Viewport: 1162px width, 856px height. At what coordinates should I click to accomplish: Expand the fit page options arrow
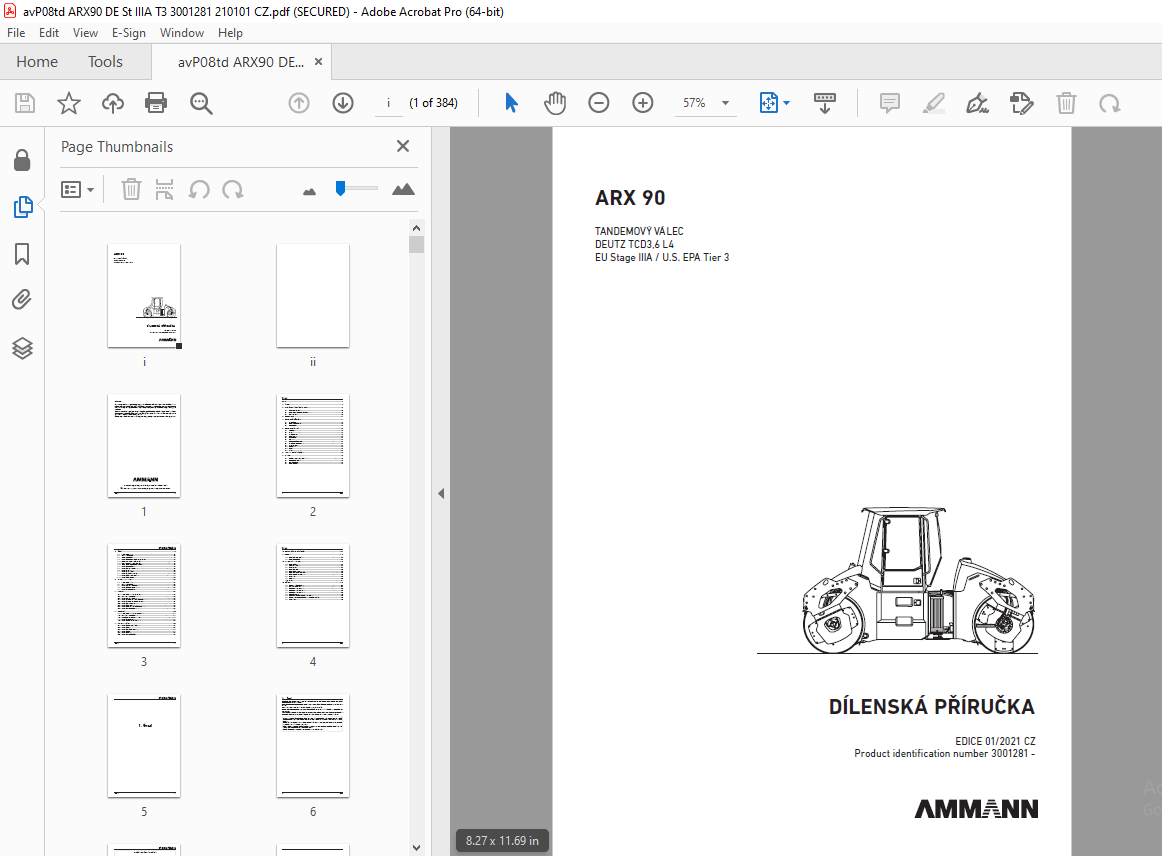[x=786, y=103]
